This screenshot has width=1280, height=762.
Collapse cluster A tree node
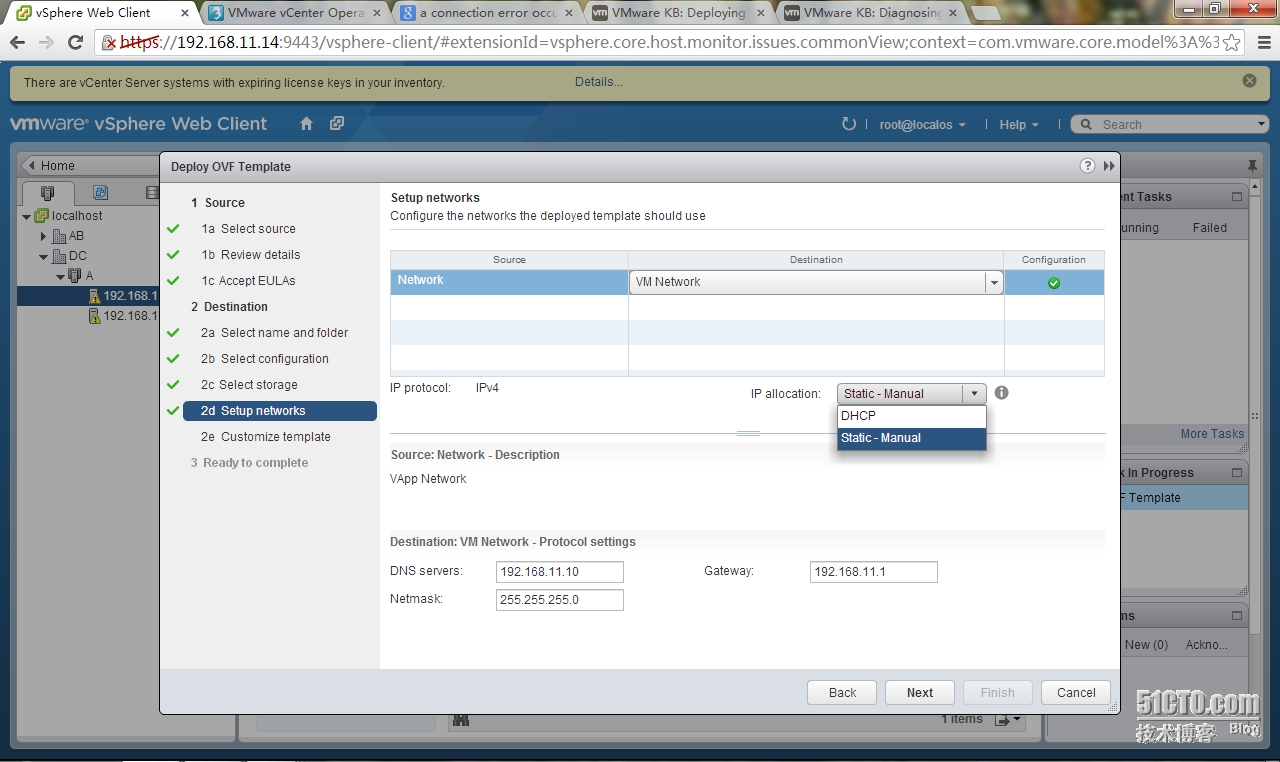pyautogui.click(x=60, y=276)
